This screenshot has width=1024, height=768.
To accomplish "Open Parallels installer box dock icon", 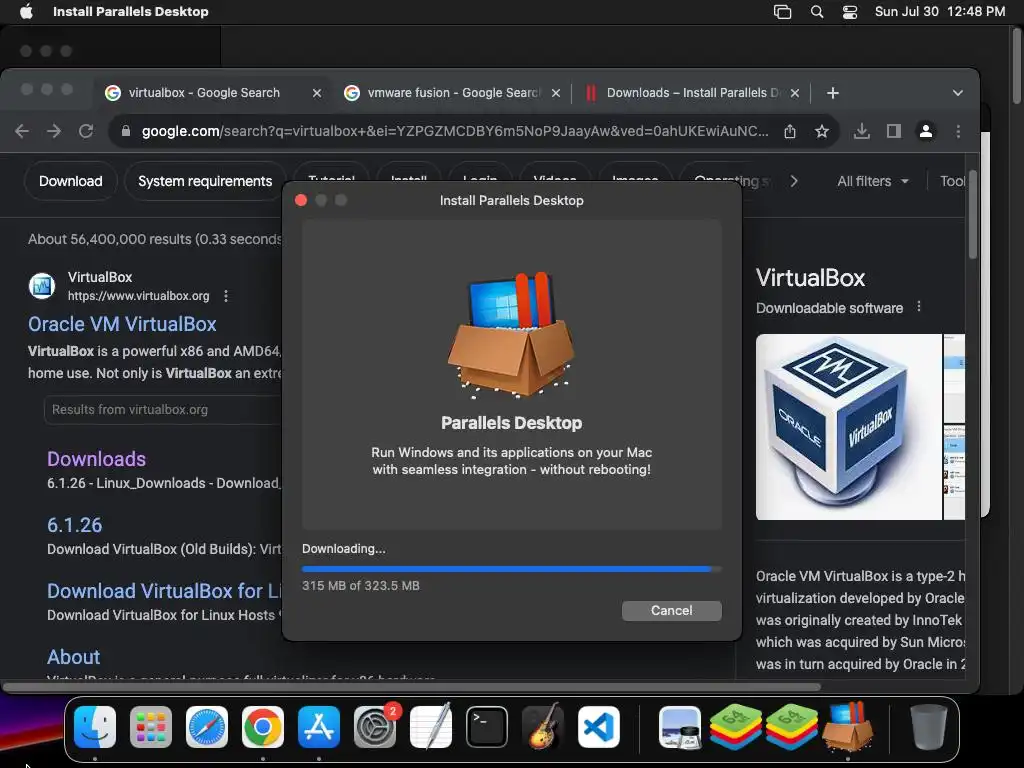I will (x=848, y=727).
